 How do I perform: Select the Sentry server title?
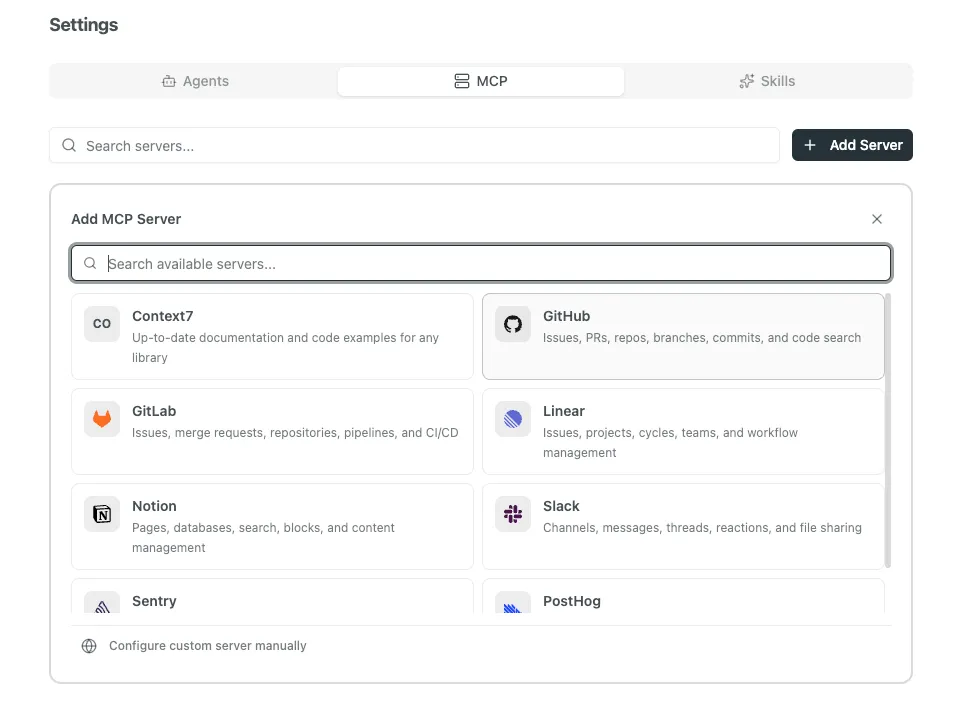(154, 601)
